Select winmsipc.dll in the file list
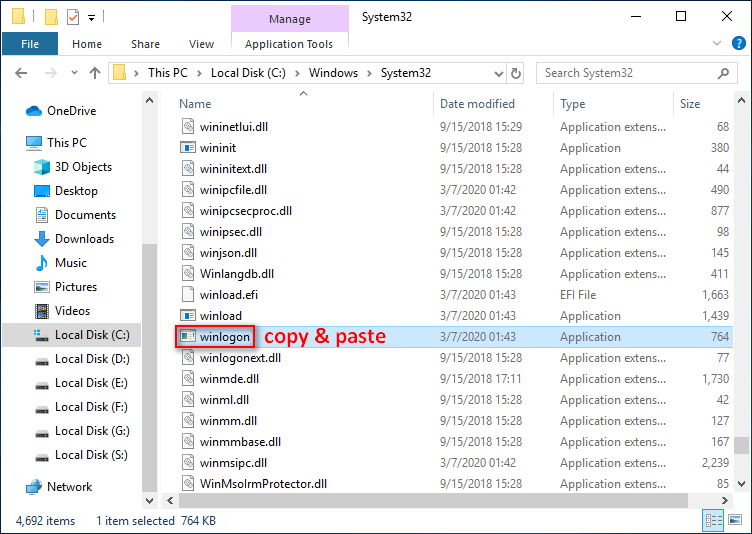Image resolution: width=752 pixels, height=534 pixels. [x=233, y=463]
